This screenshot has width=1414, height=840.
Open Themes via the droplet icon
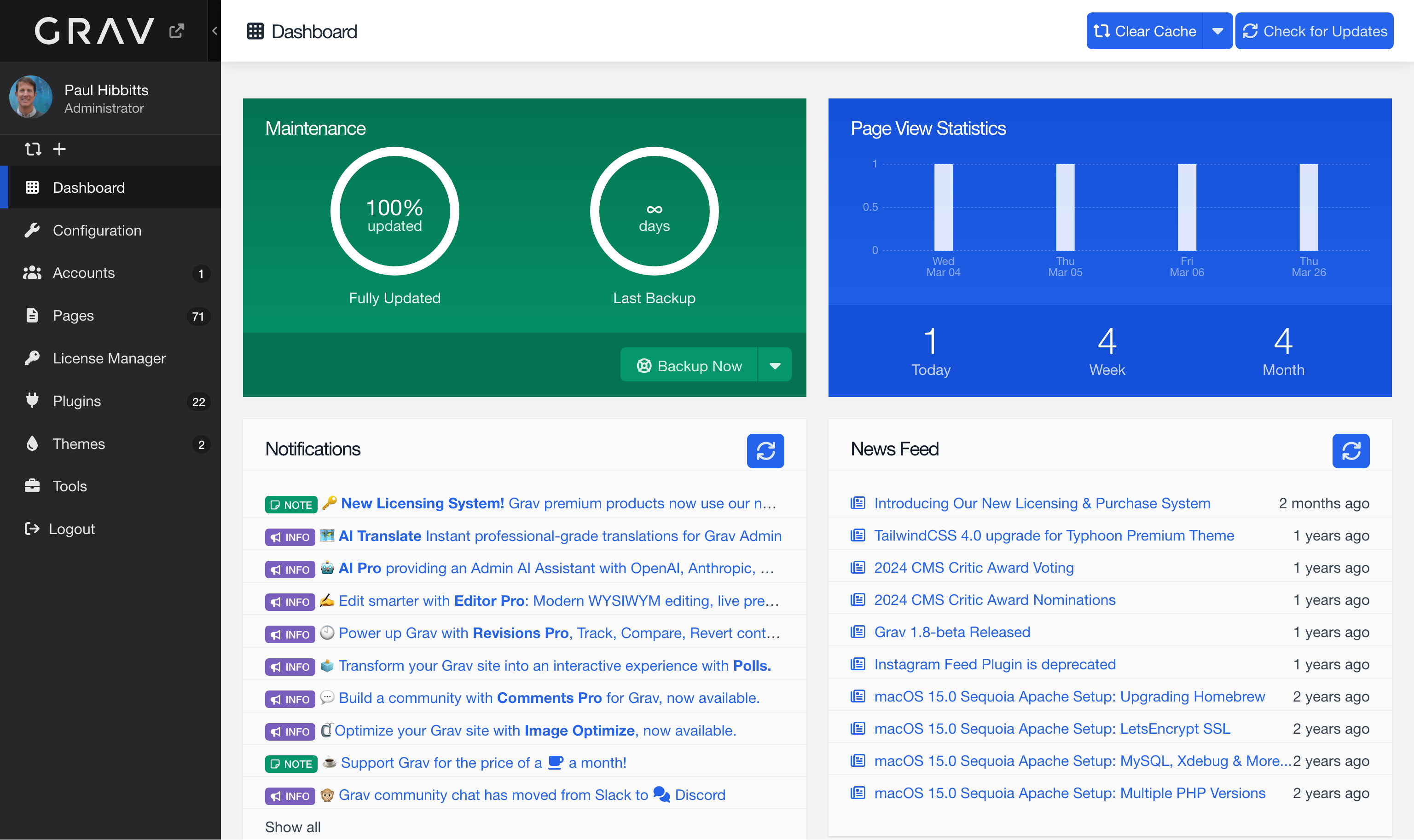(32, 443)
